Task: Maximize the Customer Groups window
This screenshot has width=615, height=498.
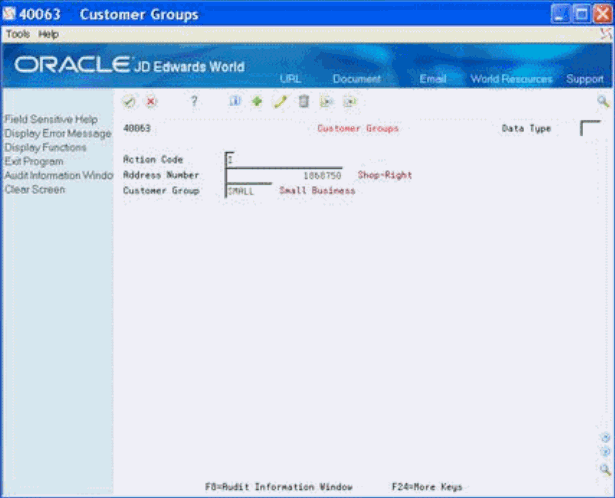Action: pyautogui.click(x=581, y=14)
